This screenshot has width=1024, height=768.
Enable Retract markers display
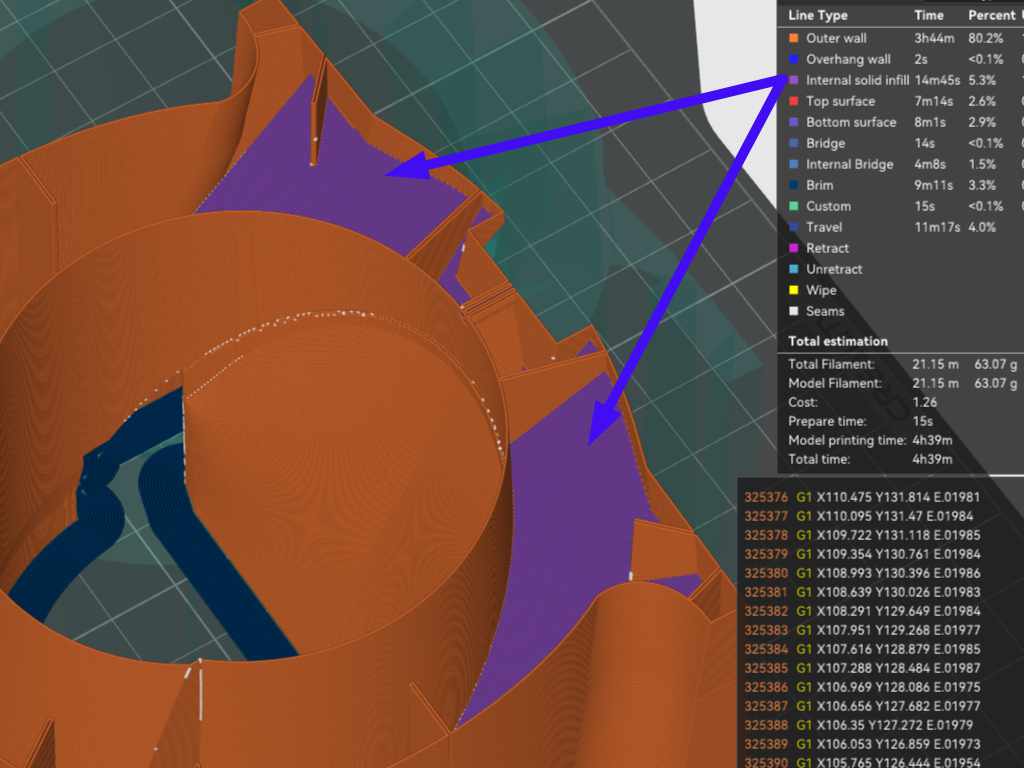tap(827, 248)
